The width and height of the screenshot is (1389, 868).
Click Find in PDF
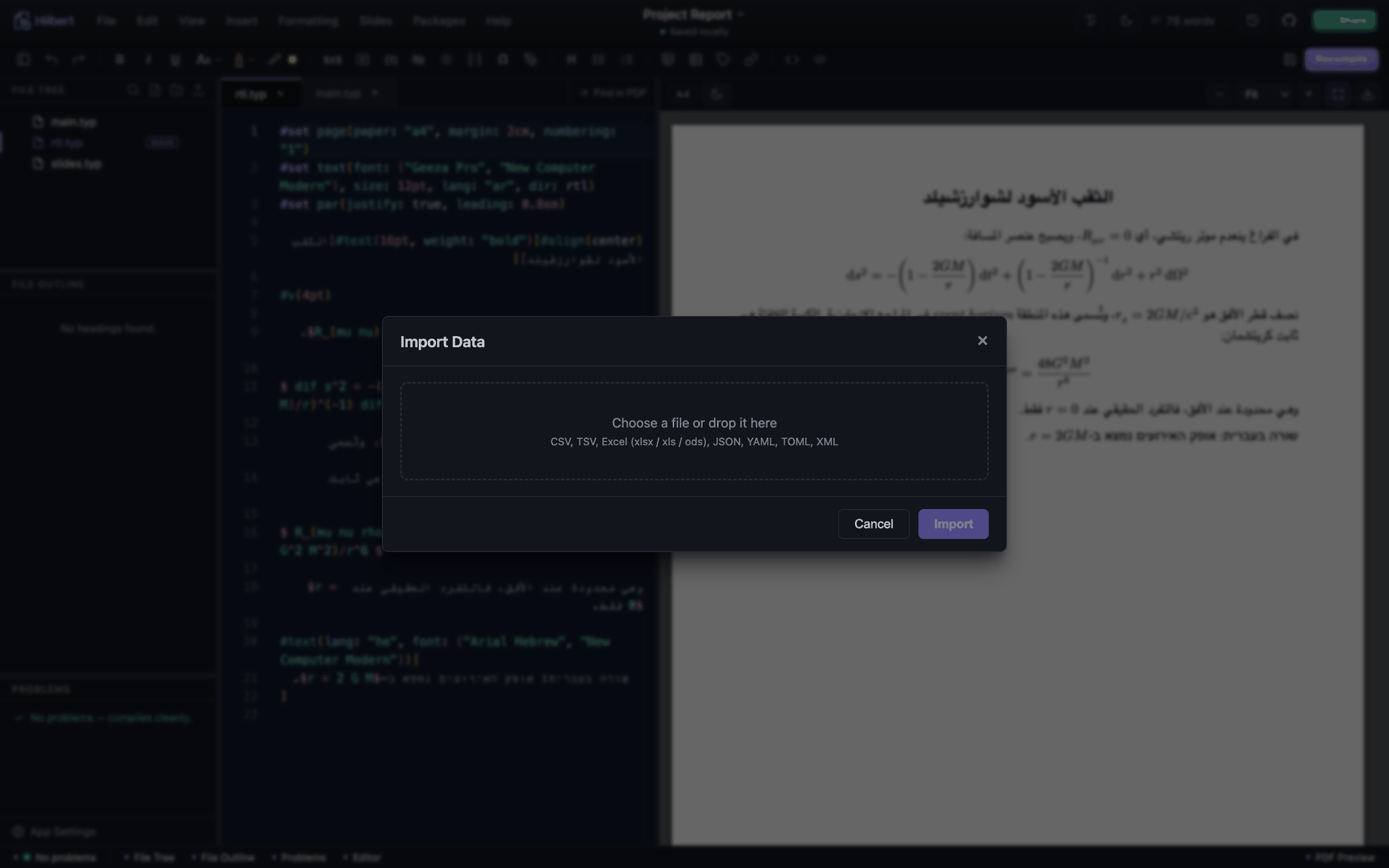click(x=613, y=92)
